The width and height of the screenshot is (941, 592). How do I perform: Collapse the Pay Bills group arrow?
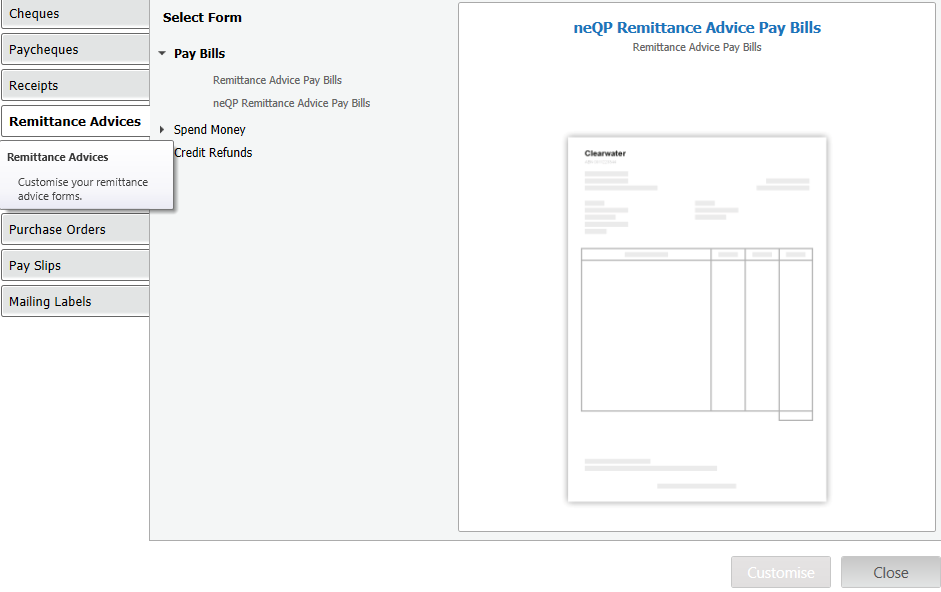[x=162, y=53]
